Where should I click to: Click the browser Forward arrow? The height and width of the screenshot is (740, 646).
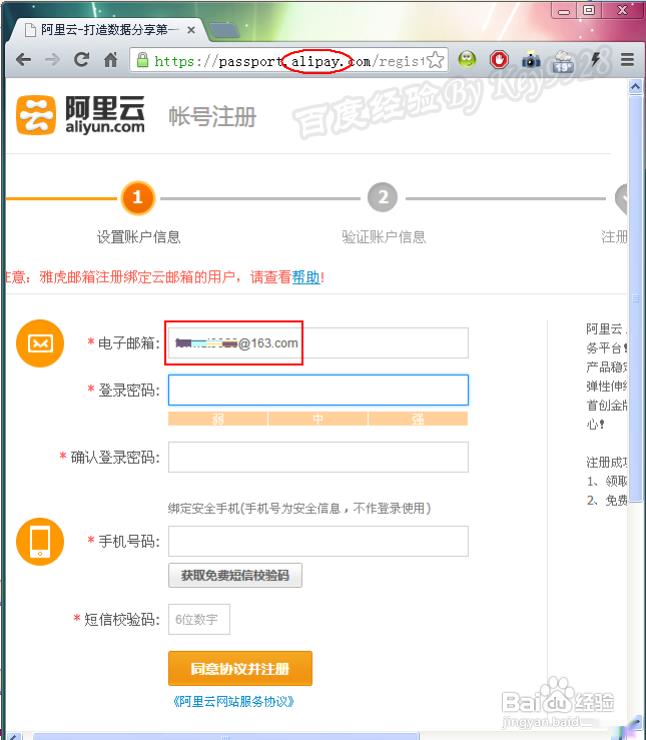[52, 60]
